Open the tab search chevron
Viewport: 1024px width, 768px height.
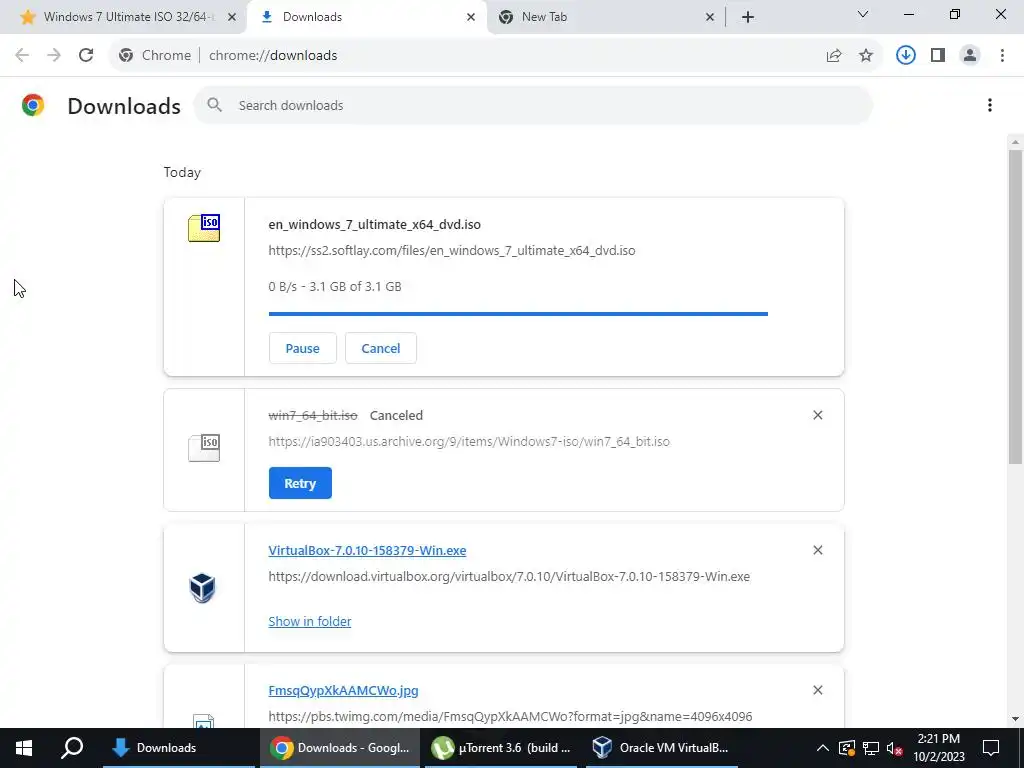click(x=862, y=14)
